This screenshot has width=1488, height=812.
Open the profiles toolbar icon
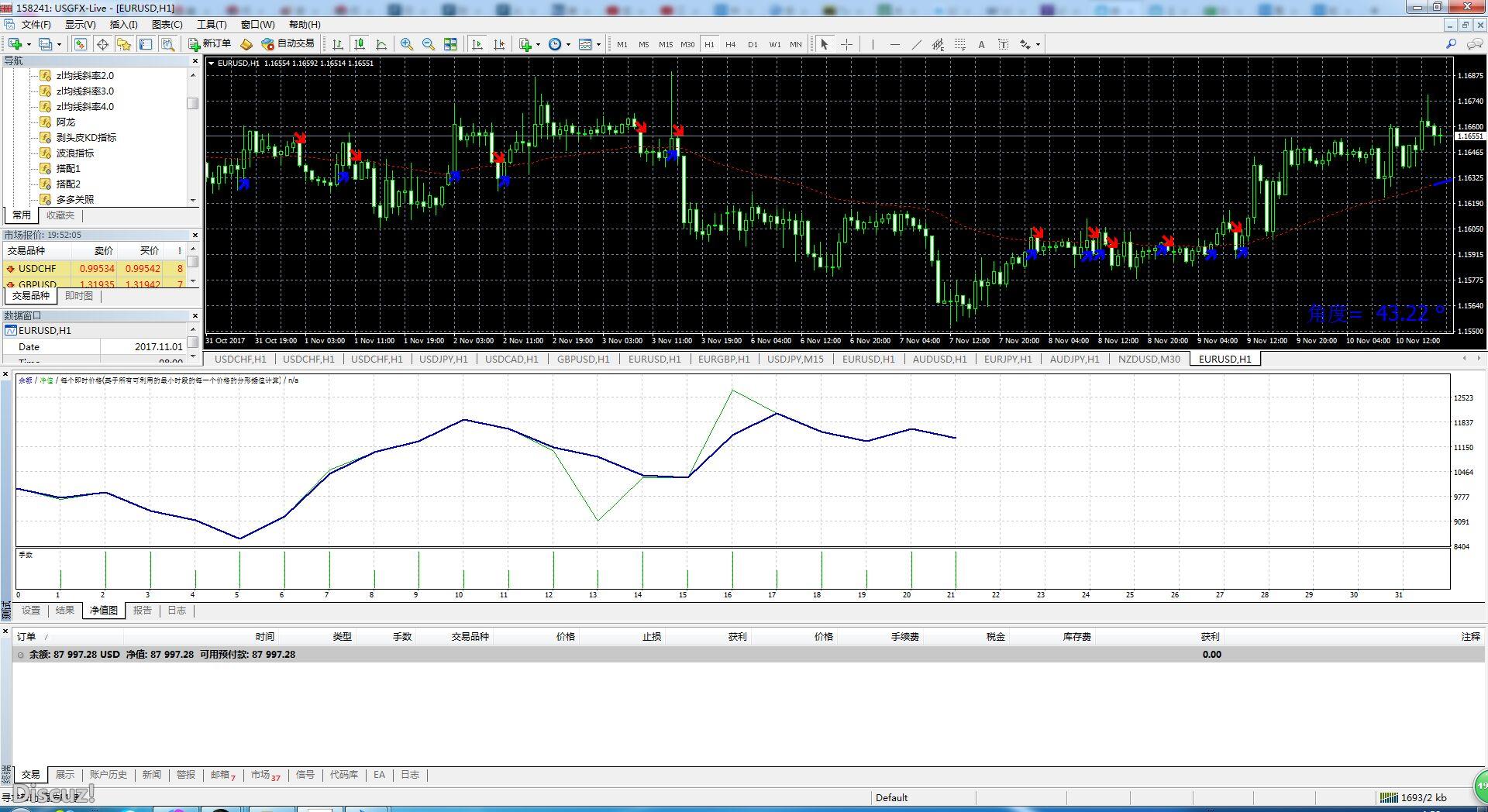tap(45, 44)
